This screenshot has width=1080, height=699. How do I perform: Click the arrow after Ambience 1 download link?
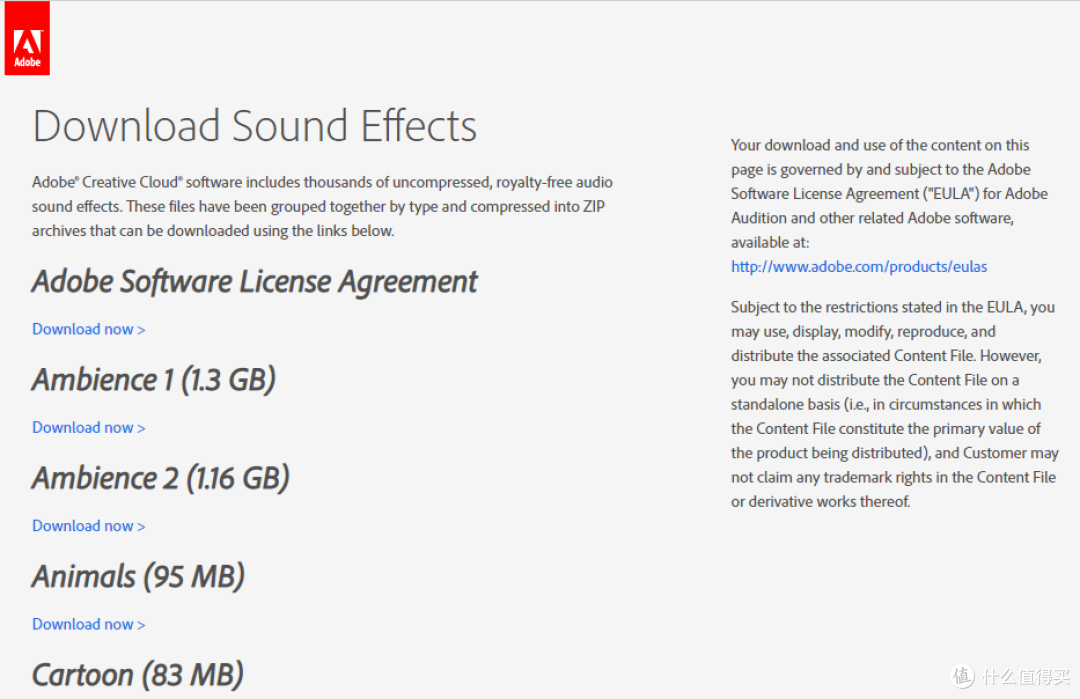point(141,428)
